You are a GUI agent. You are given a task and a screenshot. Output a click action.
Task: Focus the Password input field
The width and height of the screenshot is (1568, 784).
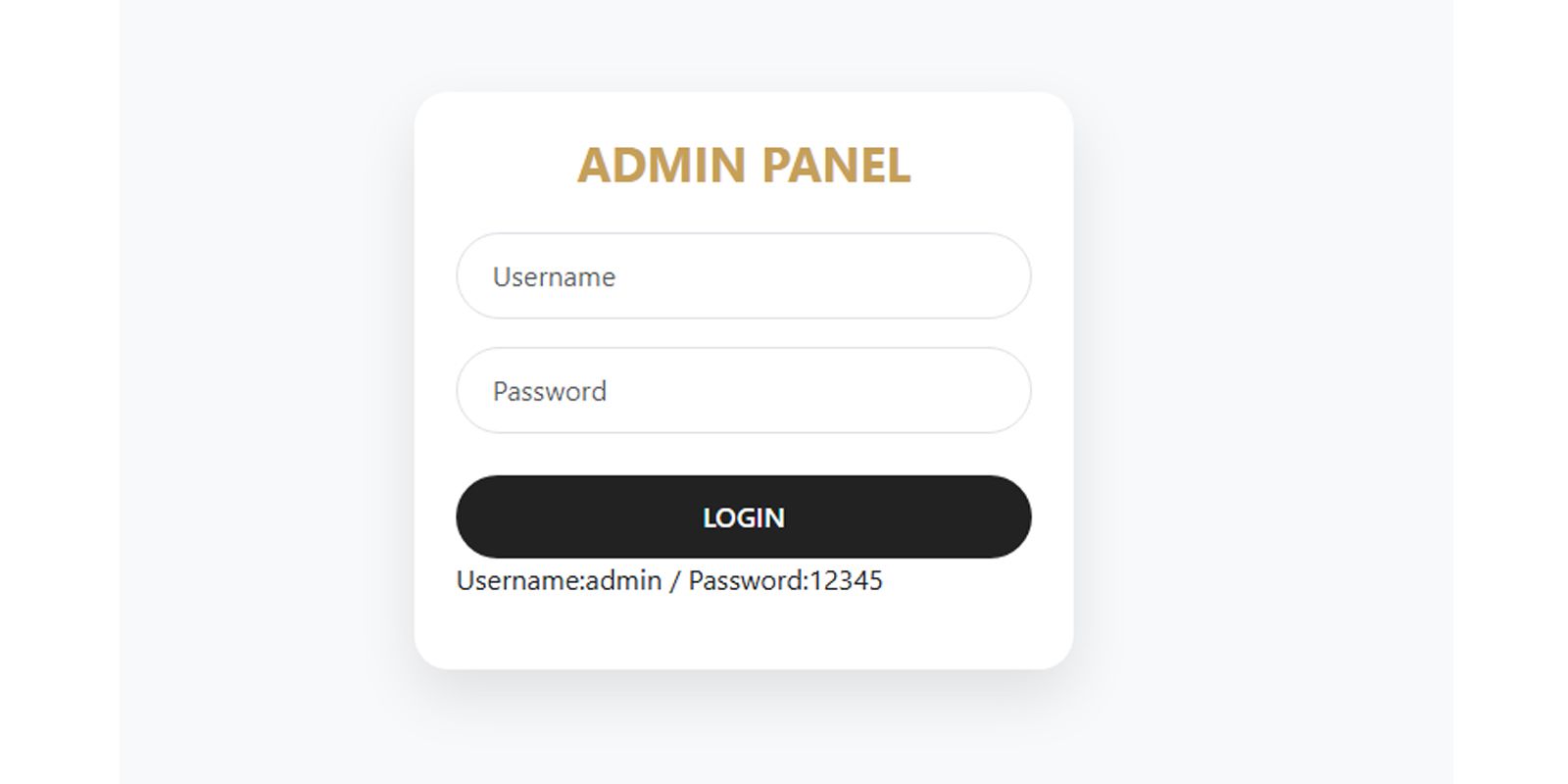click(x=743, y=391)
